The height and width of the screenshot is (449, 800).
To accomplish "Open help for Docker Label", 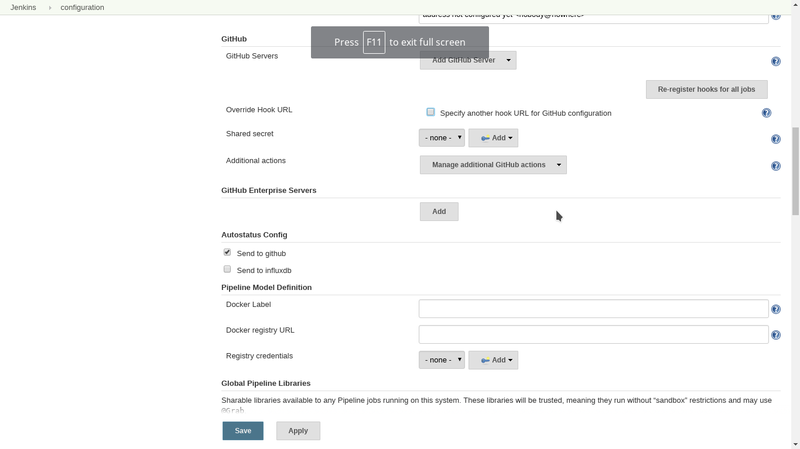I will point(776,309).
